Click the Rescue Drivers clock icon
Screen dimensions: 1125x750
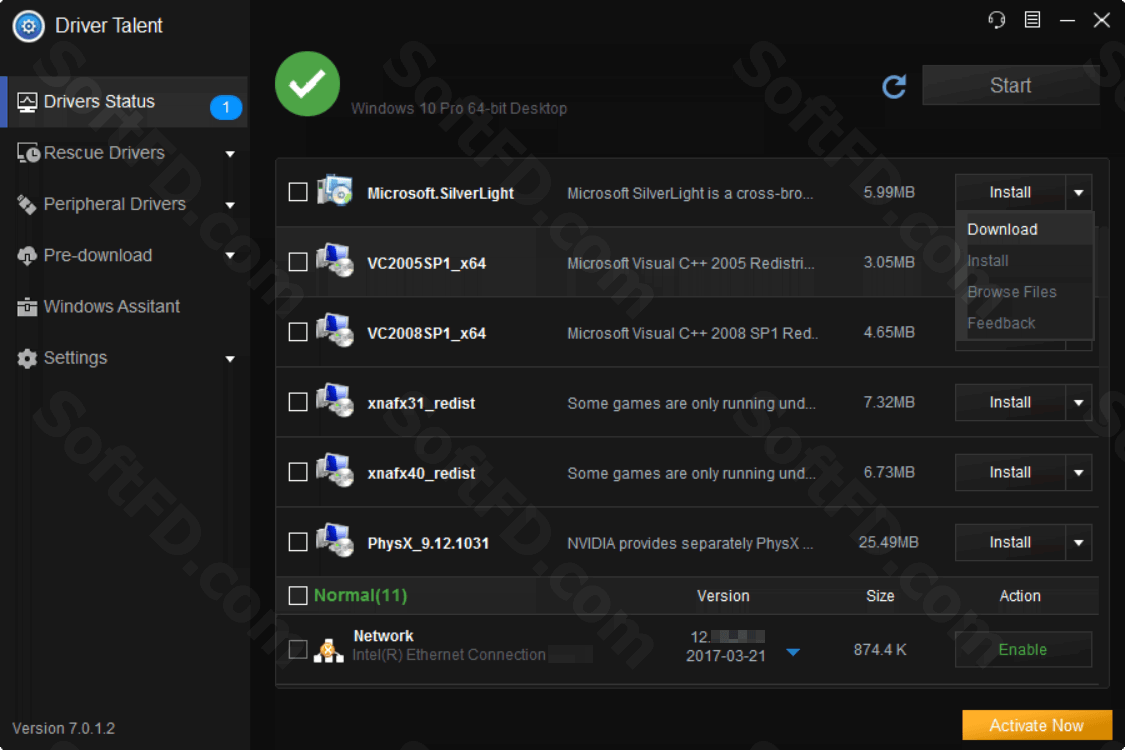click(x=28, y=153)
